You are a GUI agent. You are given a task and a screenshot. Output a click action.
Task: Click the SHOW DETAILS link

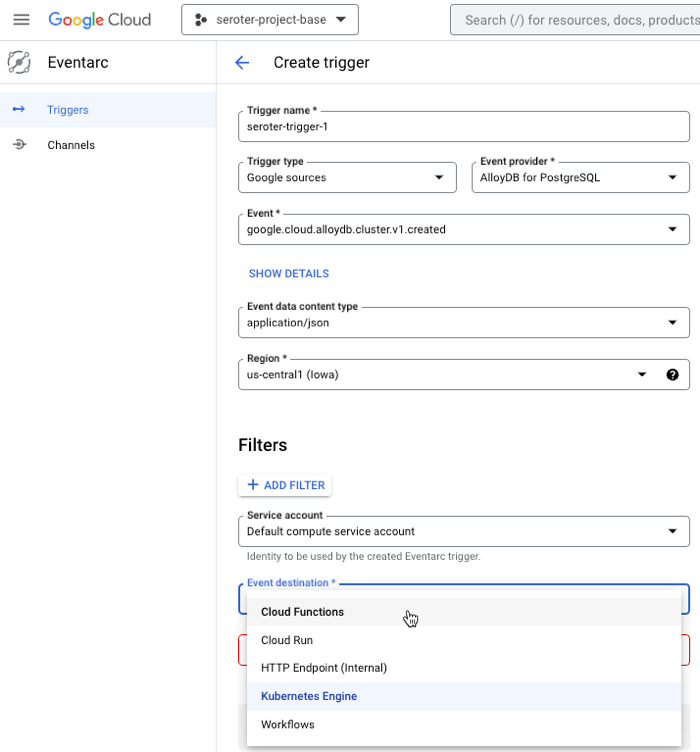point(289,273)
